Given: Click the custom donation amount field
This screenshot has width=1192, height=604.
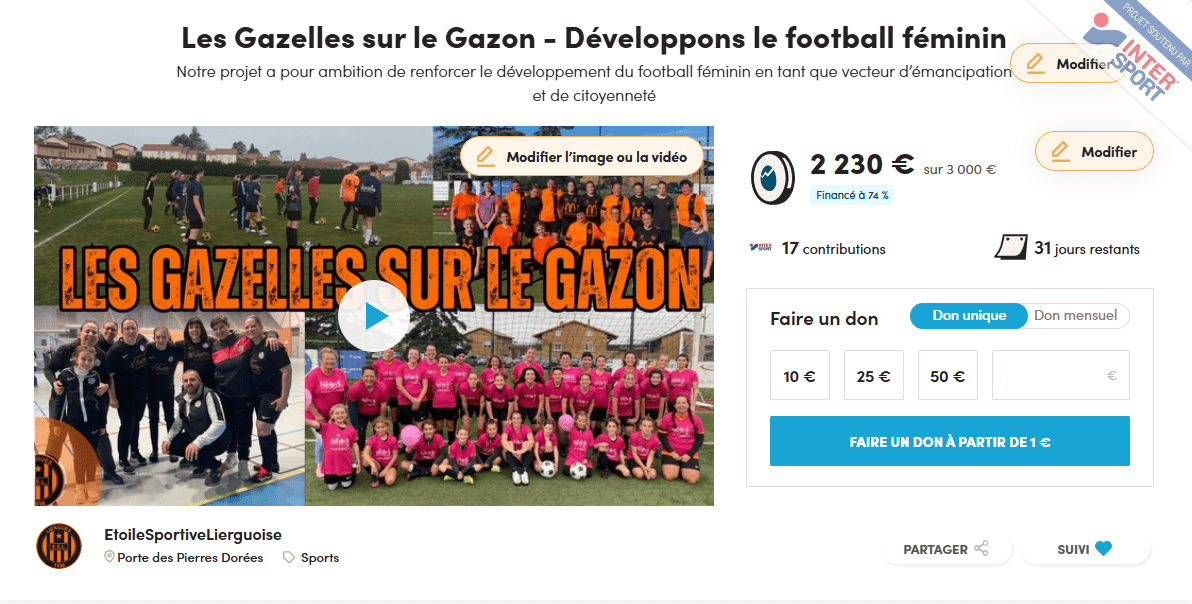Looking at the screenshot, I should (x=1060, y=375).
